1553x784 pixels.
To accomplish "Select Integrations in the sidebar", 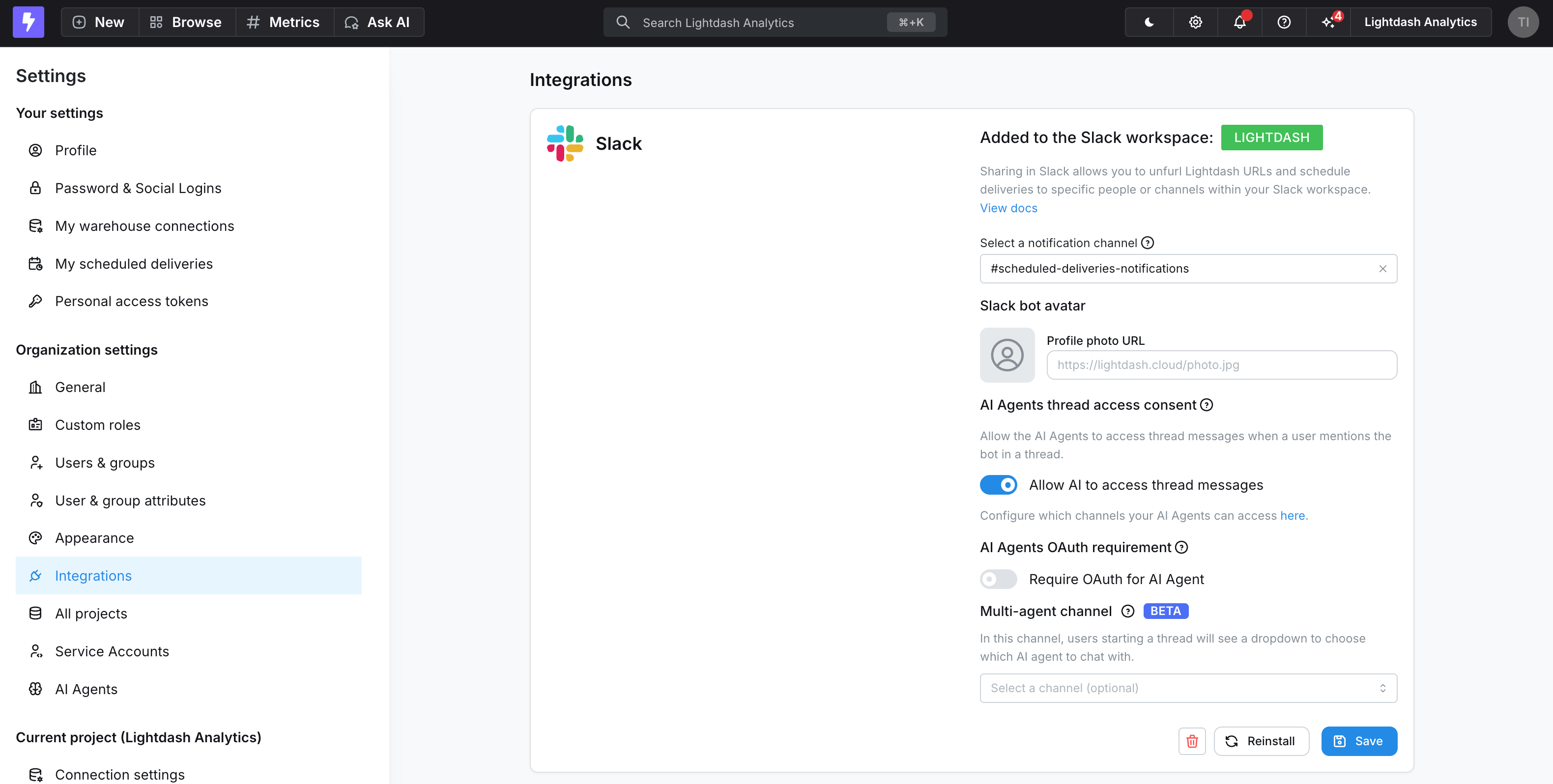I will 188,576.
